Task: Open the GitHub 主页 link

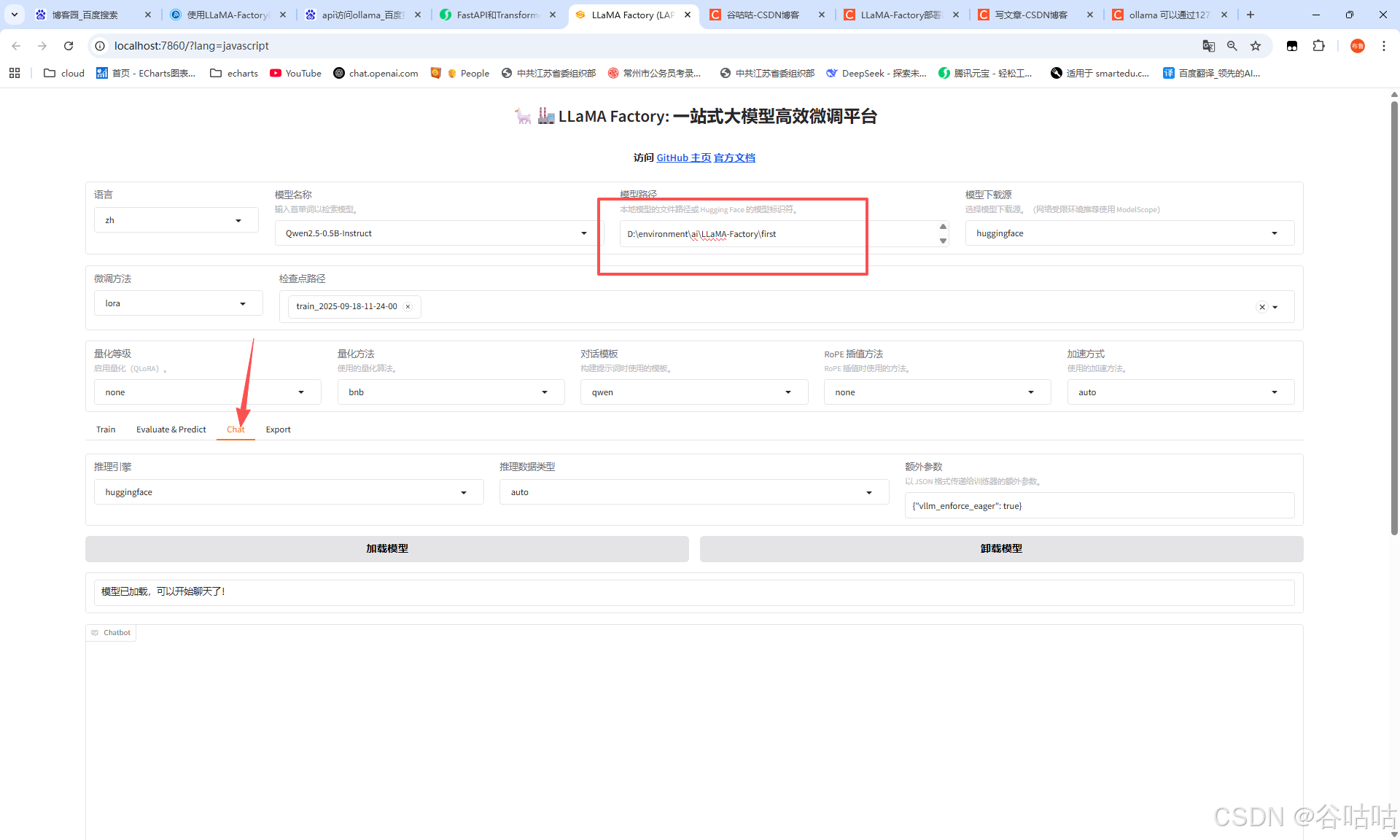Action: pyautogui.click(x=683, y=157)
